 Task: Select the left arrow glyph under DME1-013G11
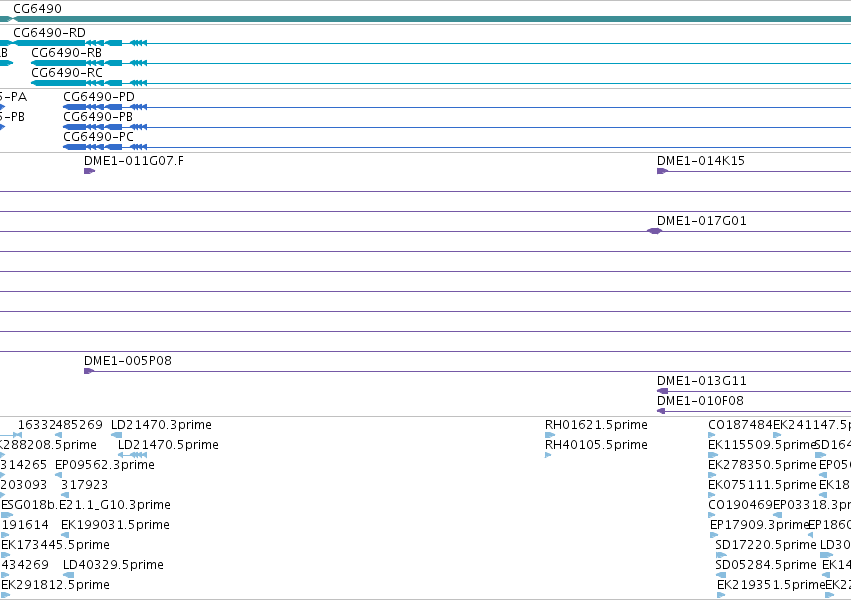click(x=662, y=391)
